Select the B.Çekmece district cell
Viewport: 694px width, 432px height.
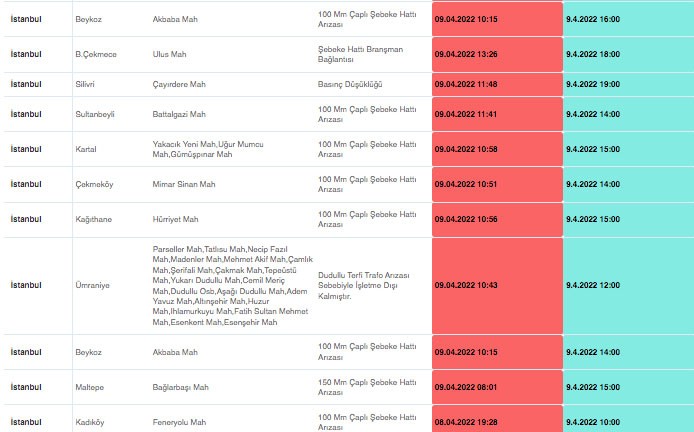(96, 53)
